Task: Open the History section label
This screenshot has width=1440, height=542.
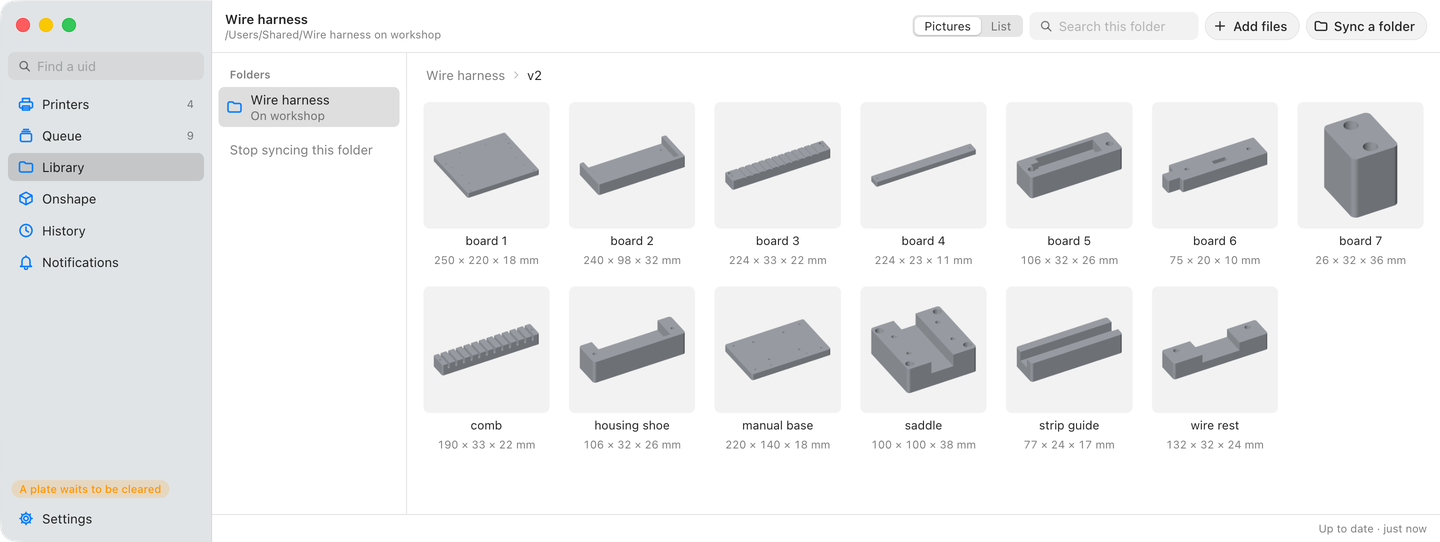Action: point(63,231)
